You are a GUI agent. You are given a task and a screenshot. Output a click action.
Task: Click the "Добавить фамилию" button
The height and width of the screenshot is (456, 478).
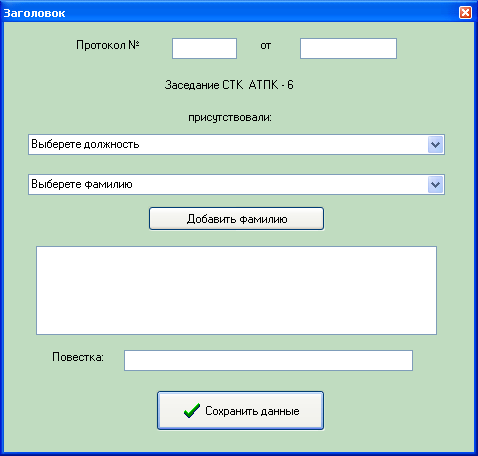(x=236, y=219)
